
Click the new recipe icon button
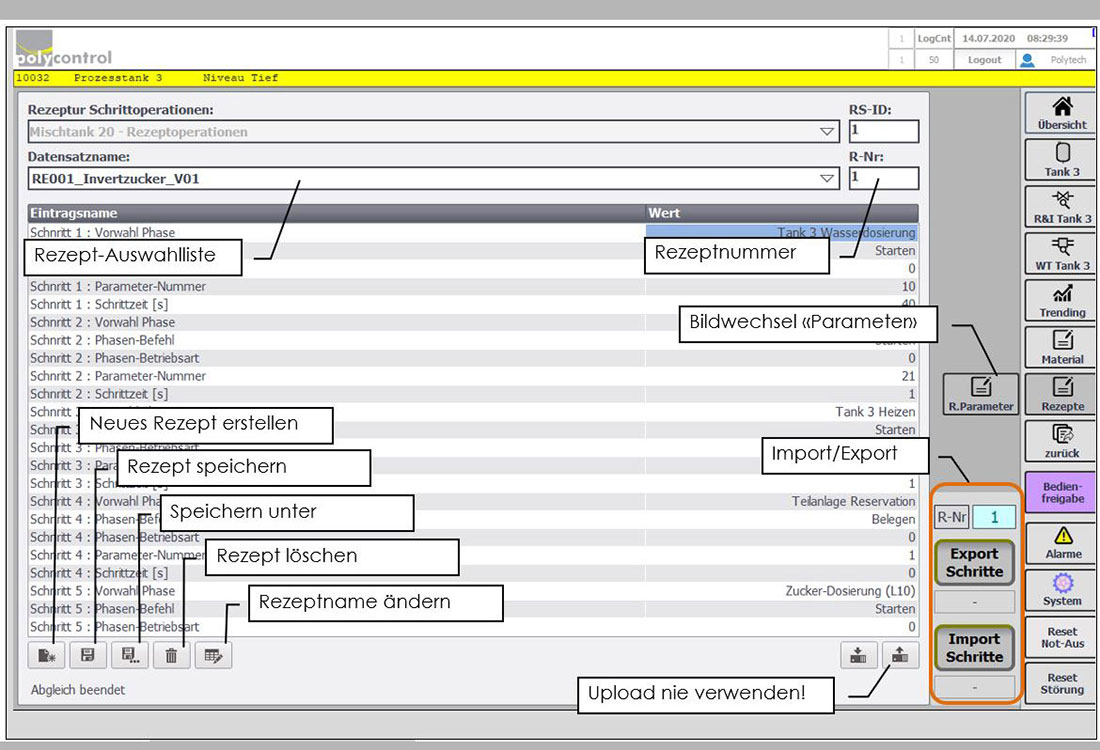tap(47, 656)
